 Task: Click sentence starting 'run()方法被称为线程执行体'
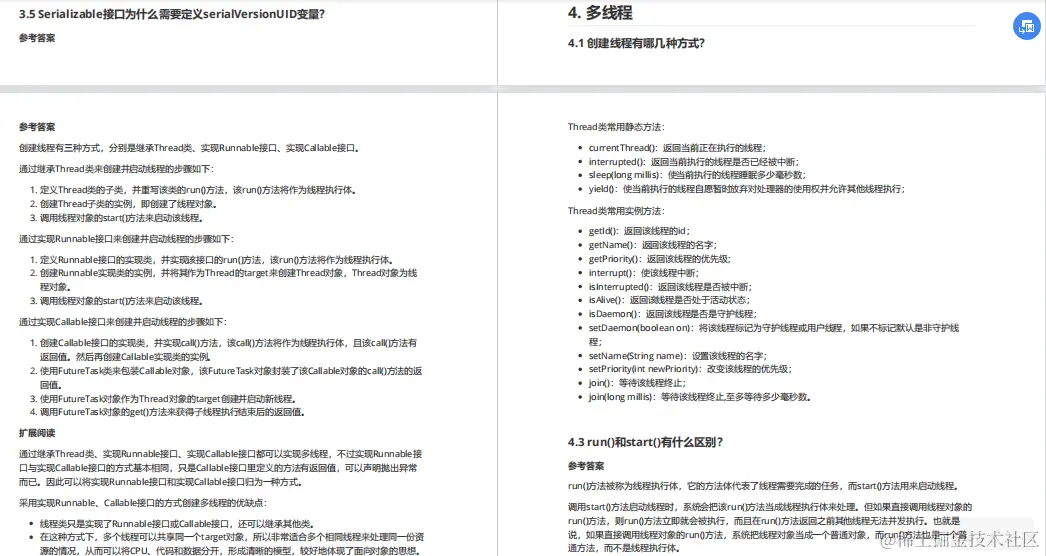[764, 487]
